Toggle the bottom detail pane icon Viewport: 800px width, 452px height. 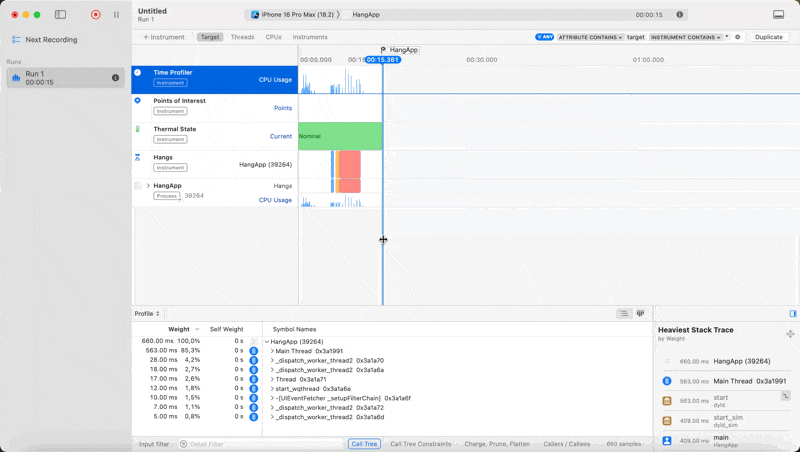tap(778, 15)
